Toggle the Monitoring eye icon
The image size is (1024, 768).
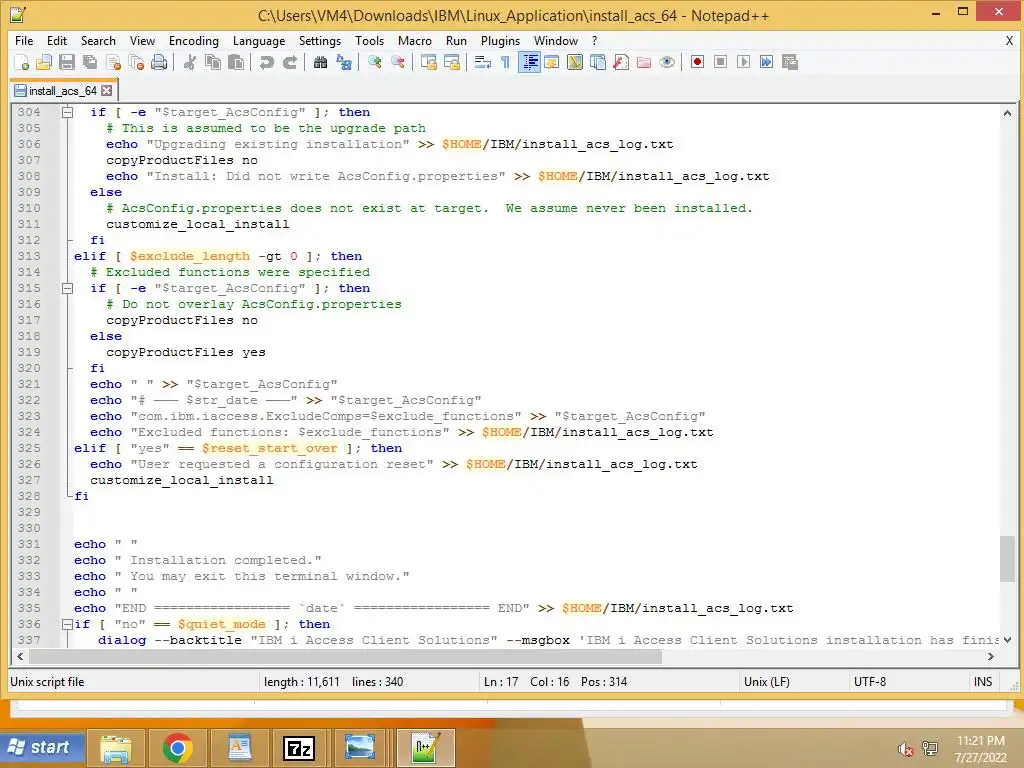coord(667,62)
